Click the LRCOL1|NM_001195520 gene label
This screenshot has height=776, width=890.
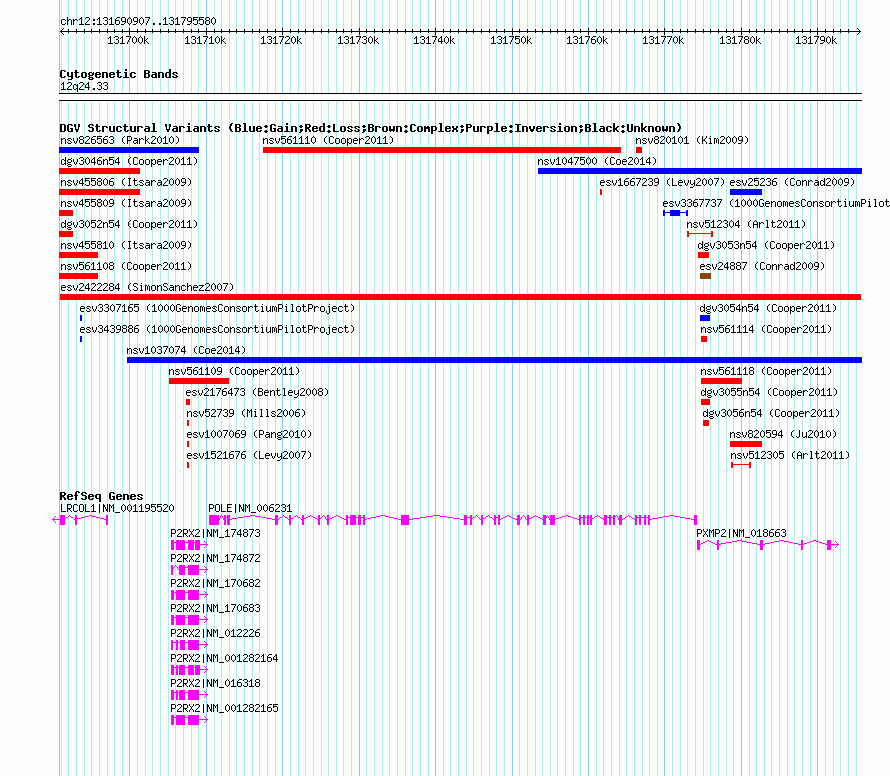(117, 509)
